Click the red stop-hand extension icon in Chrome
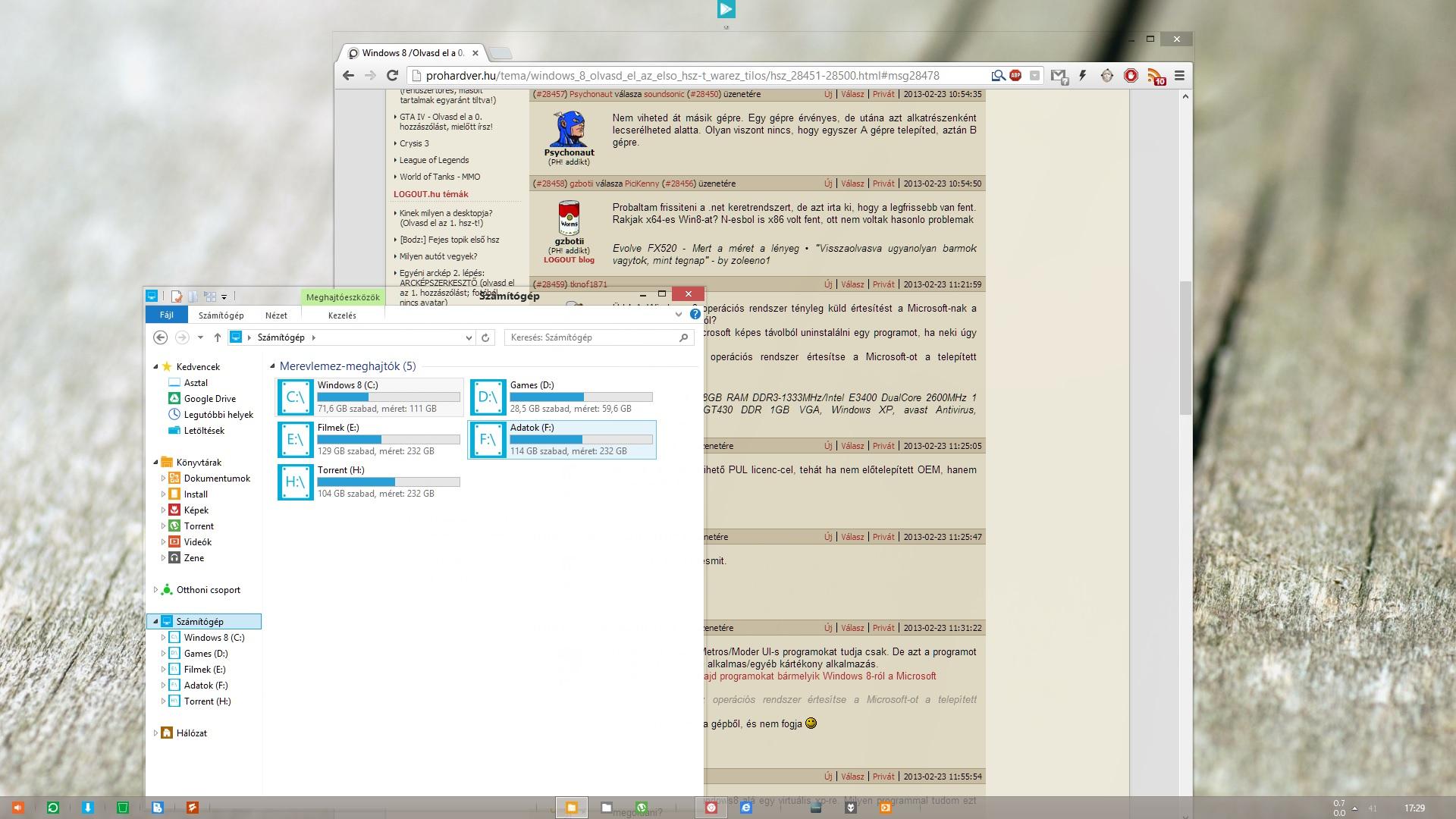The image size is (1456, 819). 1131,75
